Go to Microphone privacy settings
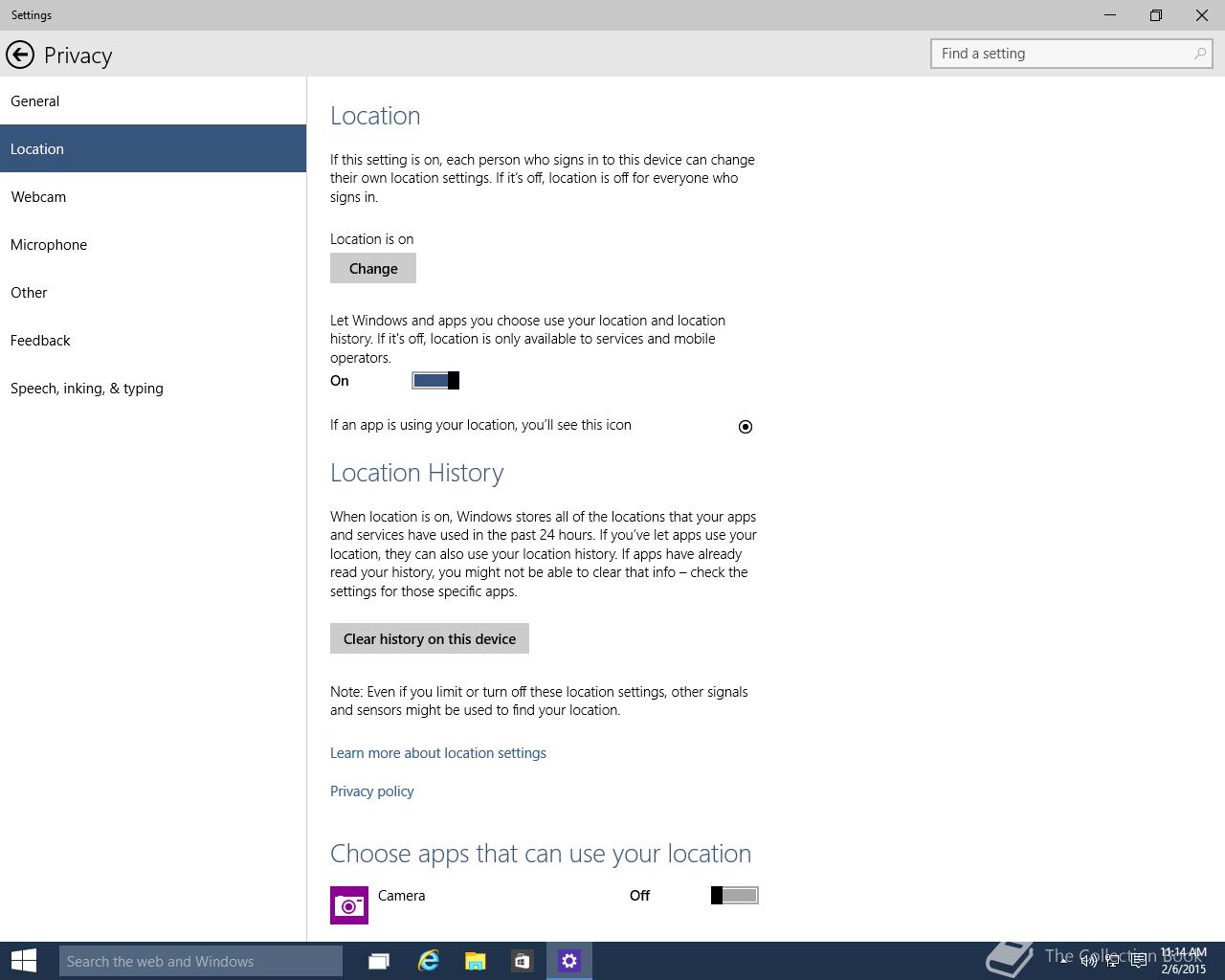This screenshot has height=980, width=1225. (153, 244)
